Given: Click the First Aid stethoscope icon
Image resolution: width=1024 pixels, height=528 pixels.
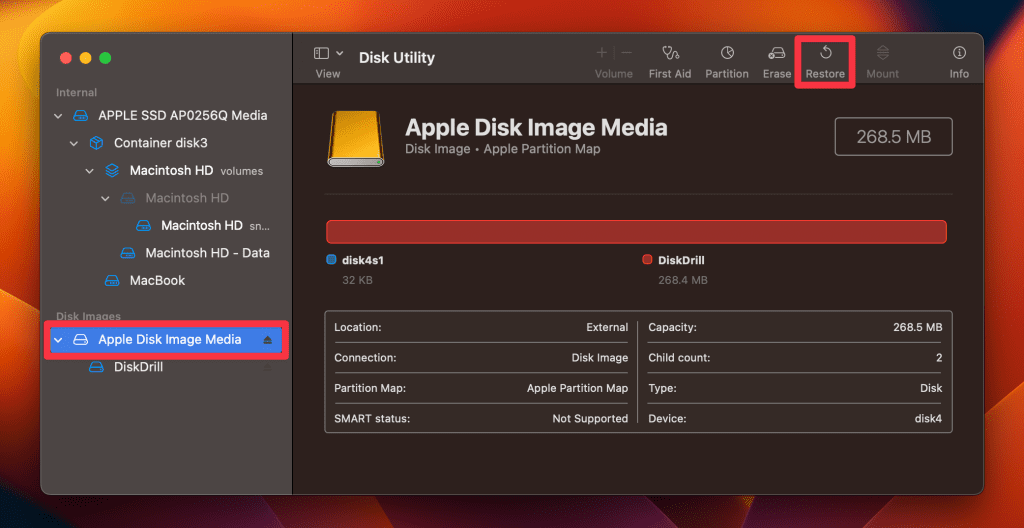Looking at the screenshot, I should point(669,53).
